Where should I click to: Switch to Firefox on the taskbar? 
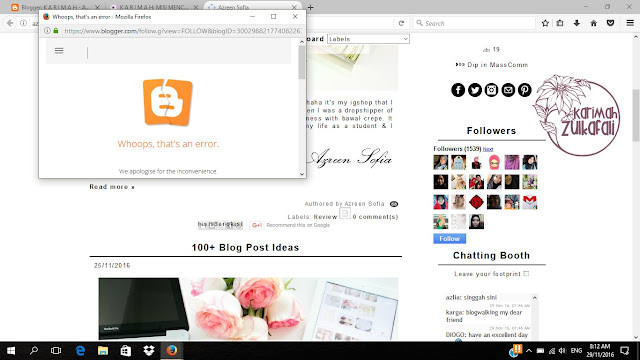(172, 351)
